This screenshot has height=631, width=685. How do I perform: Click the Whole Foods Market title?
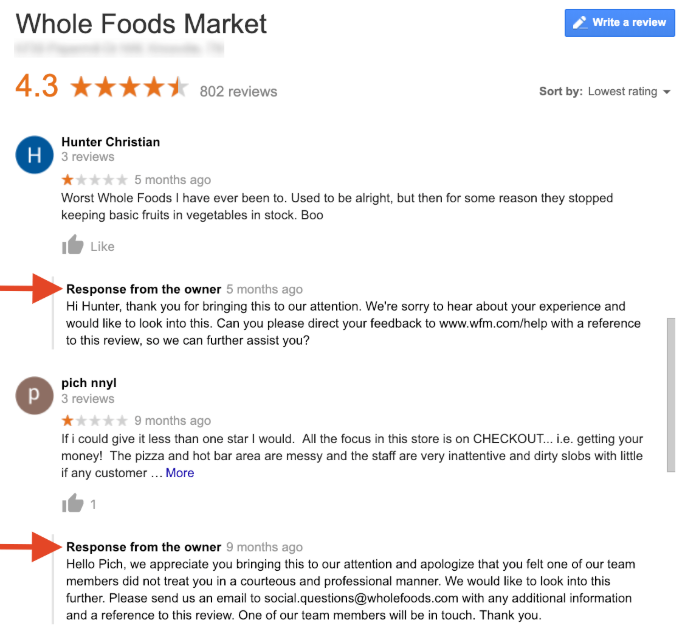point(142,22)
